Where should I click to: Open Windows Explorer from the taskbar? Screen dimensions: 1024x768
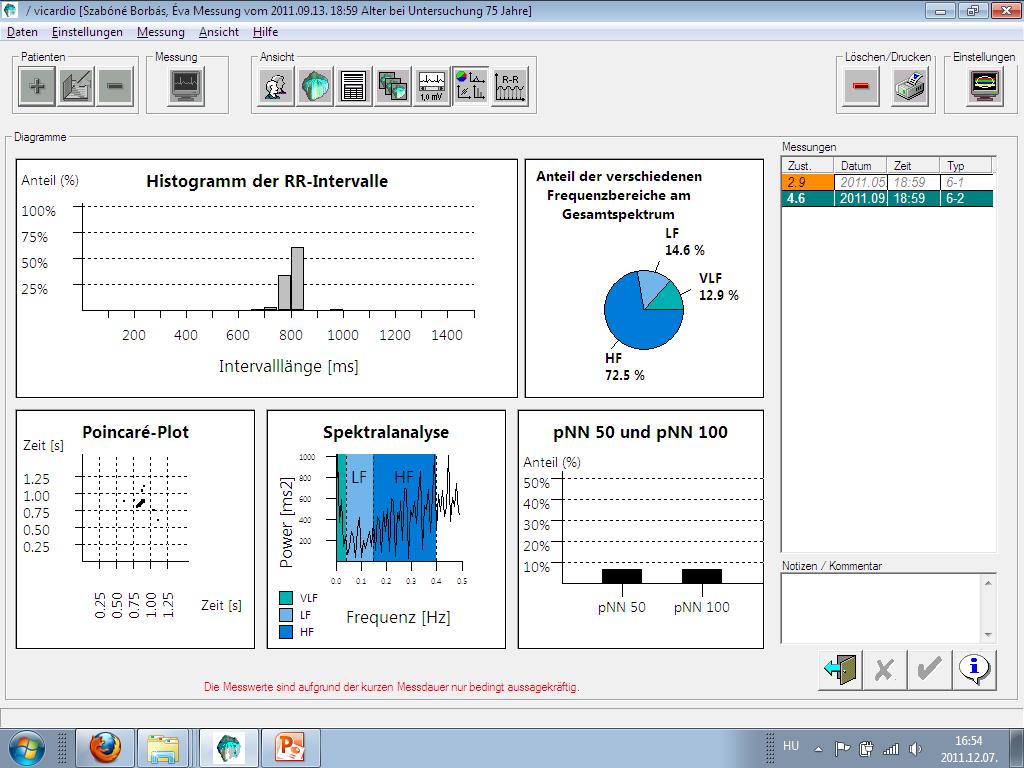163,748
